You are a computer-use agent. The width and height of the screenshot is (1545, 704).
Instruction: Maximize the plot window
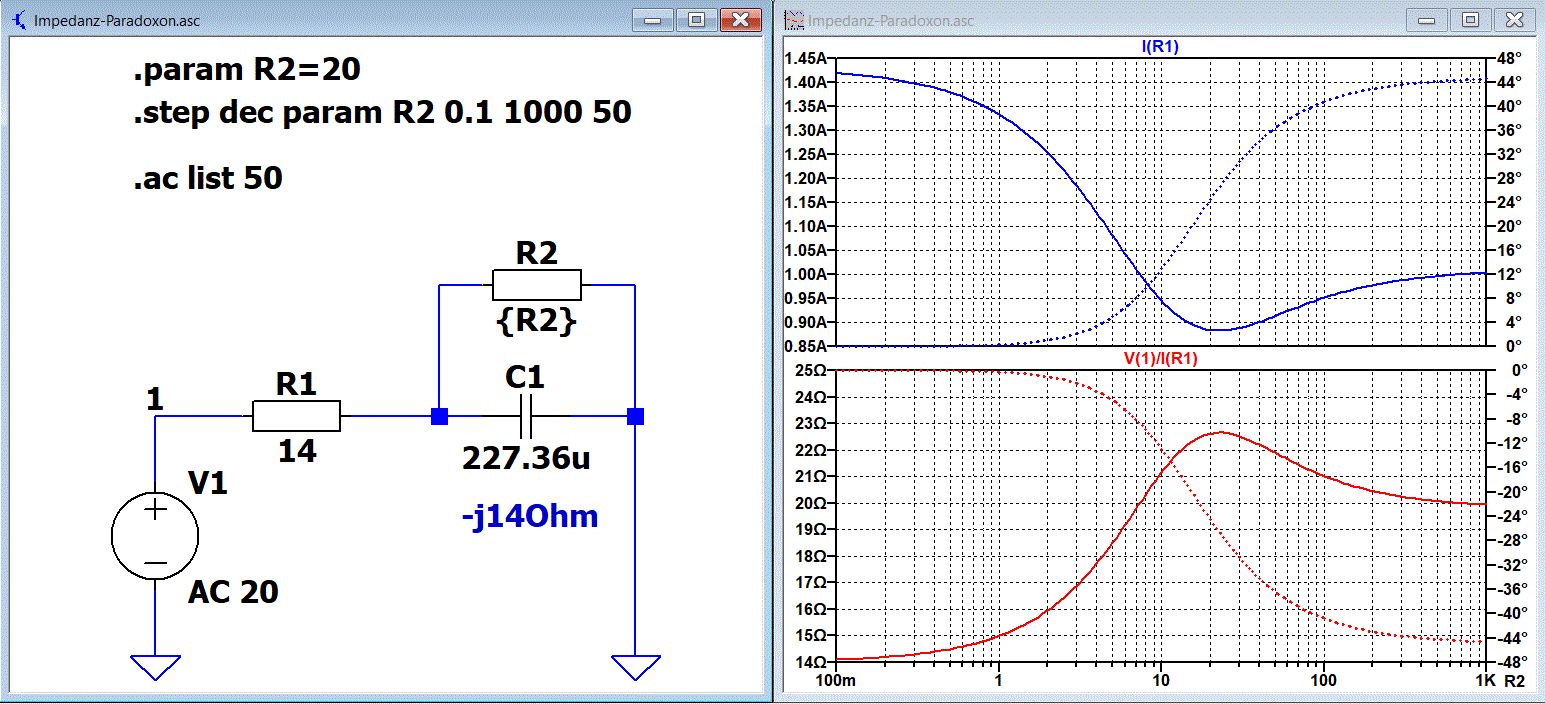(x=1471, y=19)
